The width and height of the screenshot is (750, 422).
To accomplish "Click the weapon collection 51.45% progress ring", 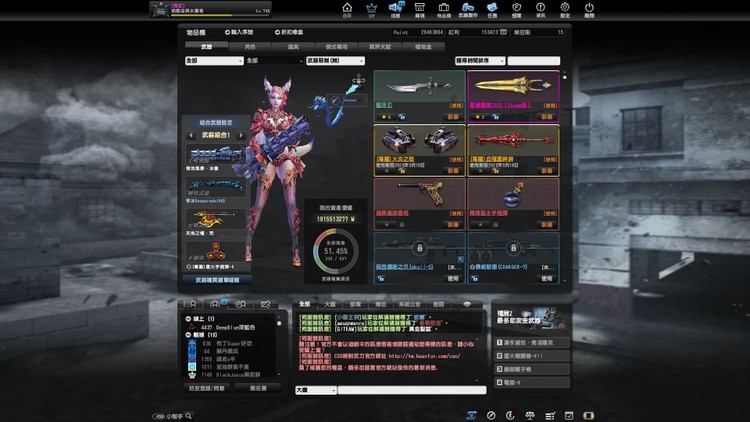I will coord(336,252).
